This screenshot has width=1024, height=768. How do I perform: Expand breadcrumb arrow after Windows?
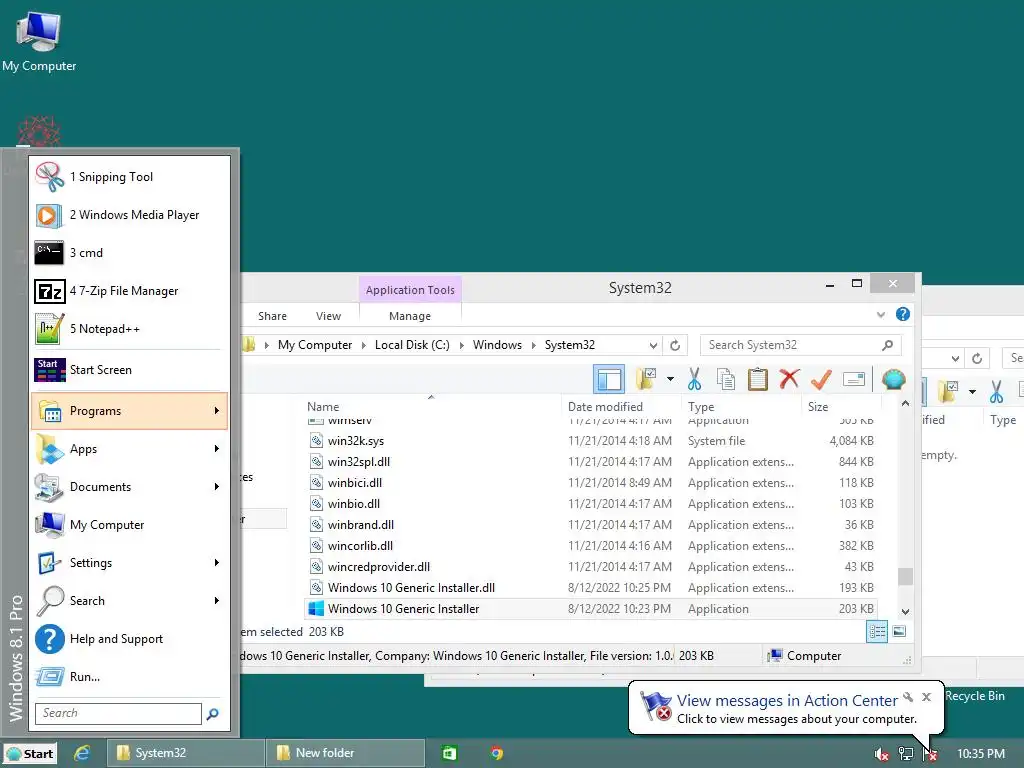[x=534, y=345]
